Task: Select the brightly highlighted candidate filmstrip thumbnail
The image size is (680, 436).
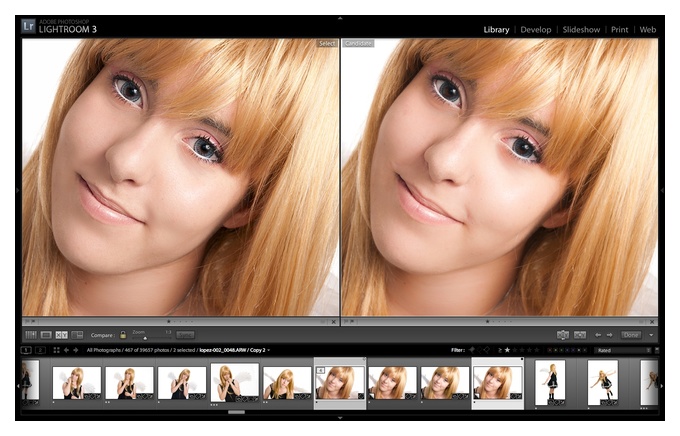Action: point(497,384)
